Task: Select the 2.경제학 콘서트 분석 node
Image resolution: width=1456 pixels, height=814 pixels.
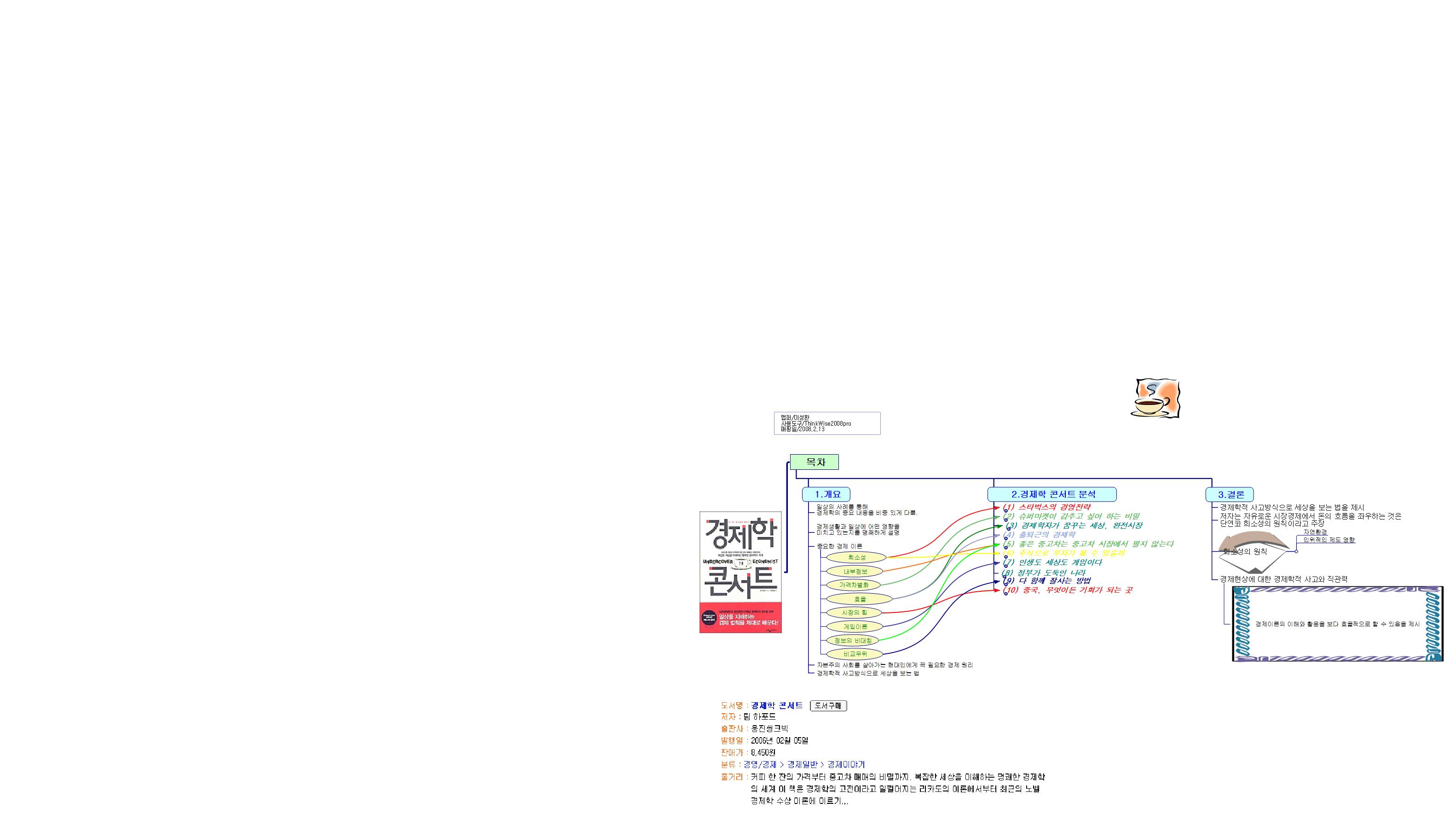Action: (1052, 494)
